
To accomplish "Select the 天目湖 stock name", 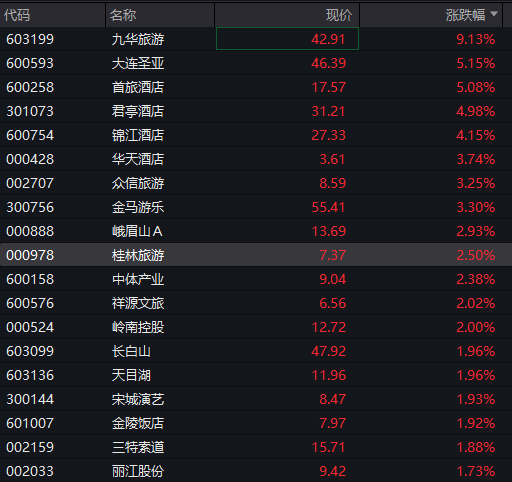I will click(x=131, y=375).
